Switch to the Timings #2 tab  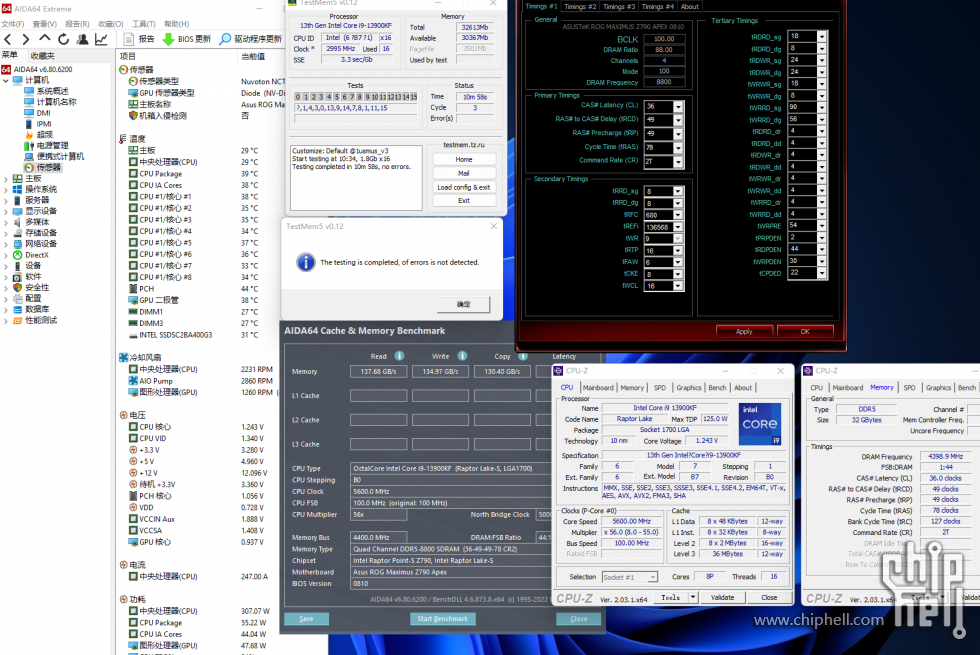click(x=579, y=6)
